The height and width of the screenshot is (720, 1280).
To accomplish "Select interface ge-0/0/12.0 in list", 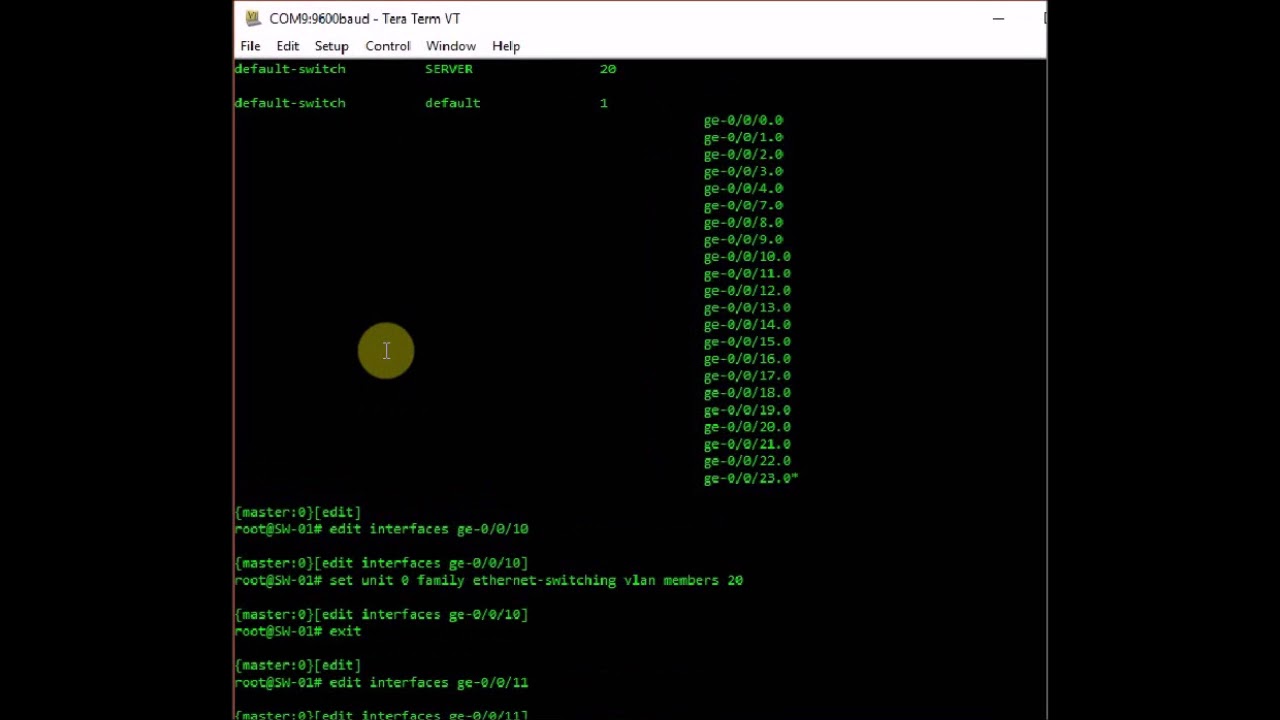I will coord(747,290).
